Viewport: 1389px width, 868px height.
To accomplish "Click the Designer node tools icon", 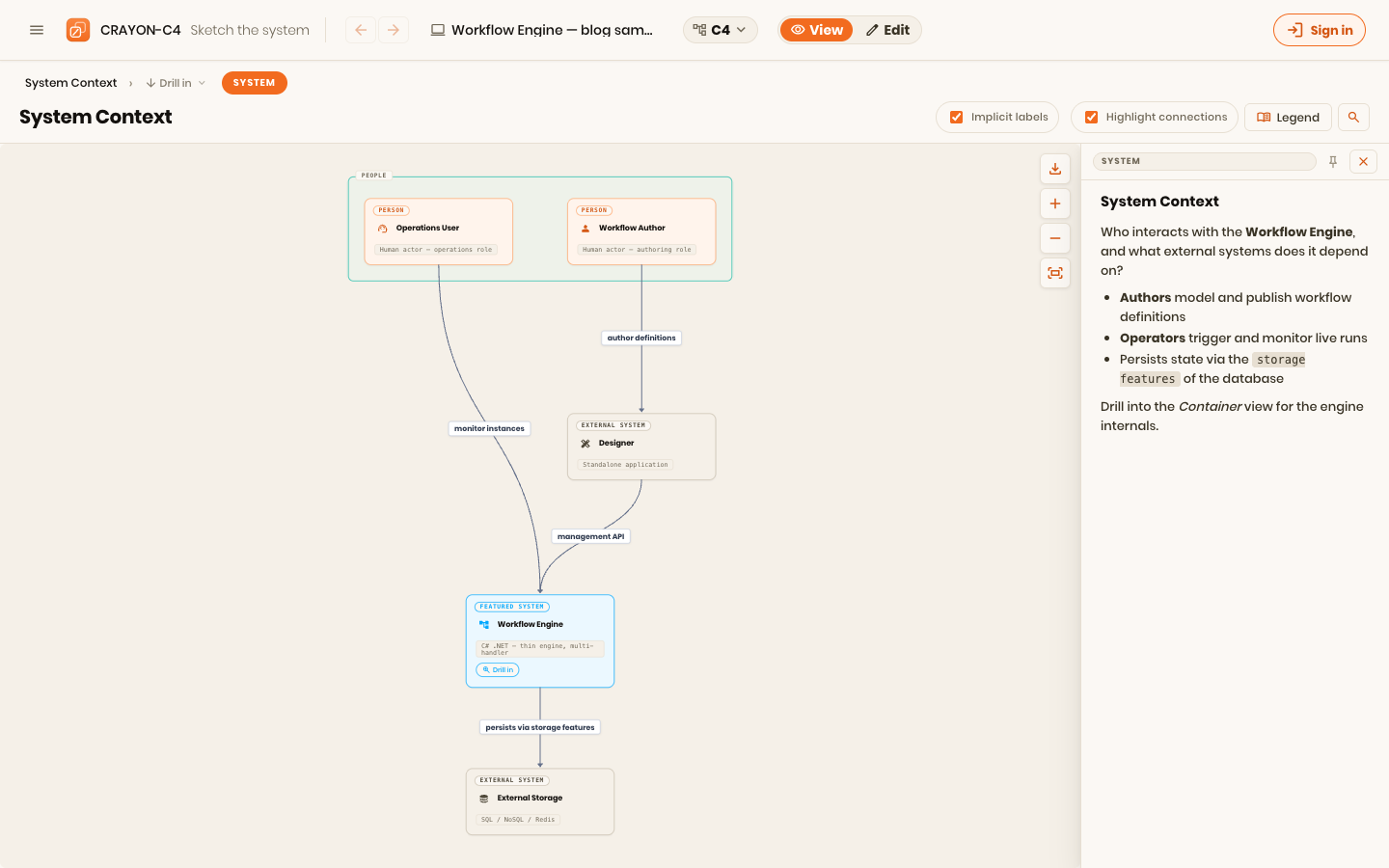I will coord(586,444).
